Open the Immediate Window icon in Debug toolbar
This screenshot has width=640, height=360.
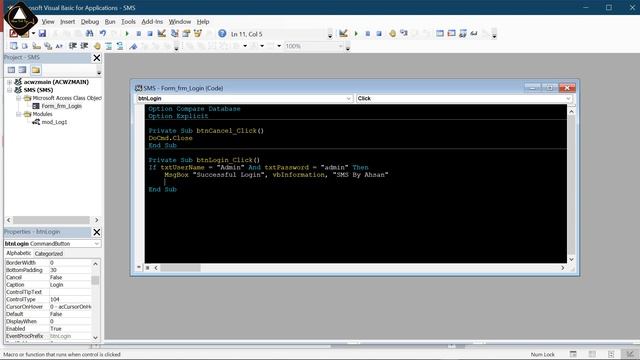click(451, 33)
